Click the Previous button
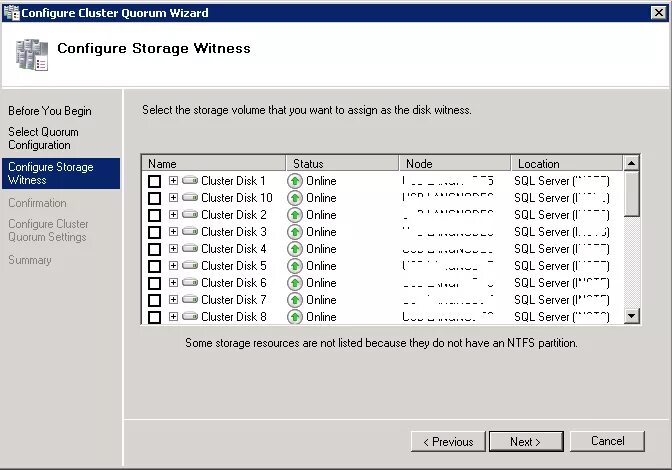The image size is (672, 470). pyautogui.click(x=448, y=441)
